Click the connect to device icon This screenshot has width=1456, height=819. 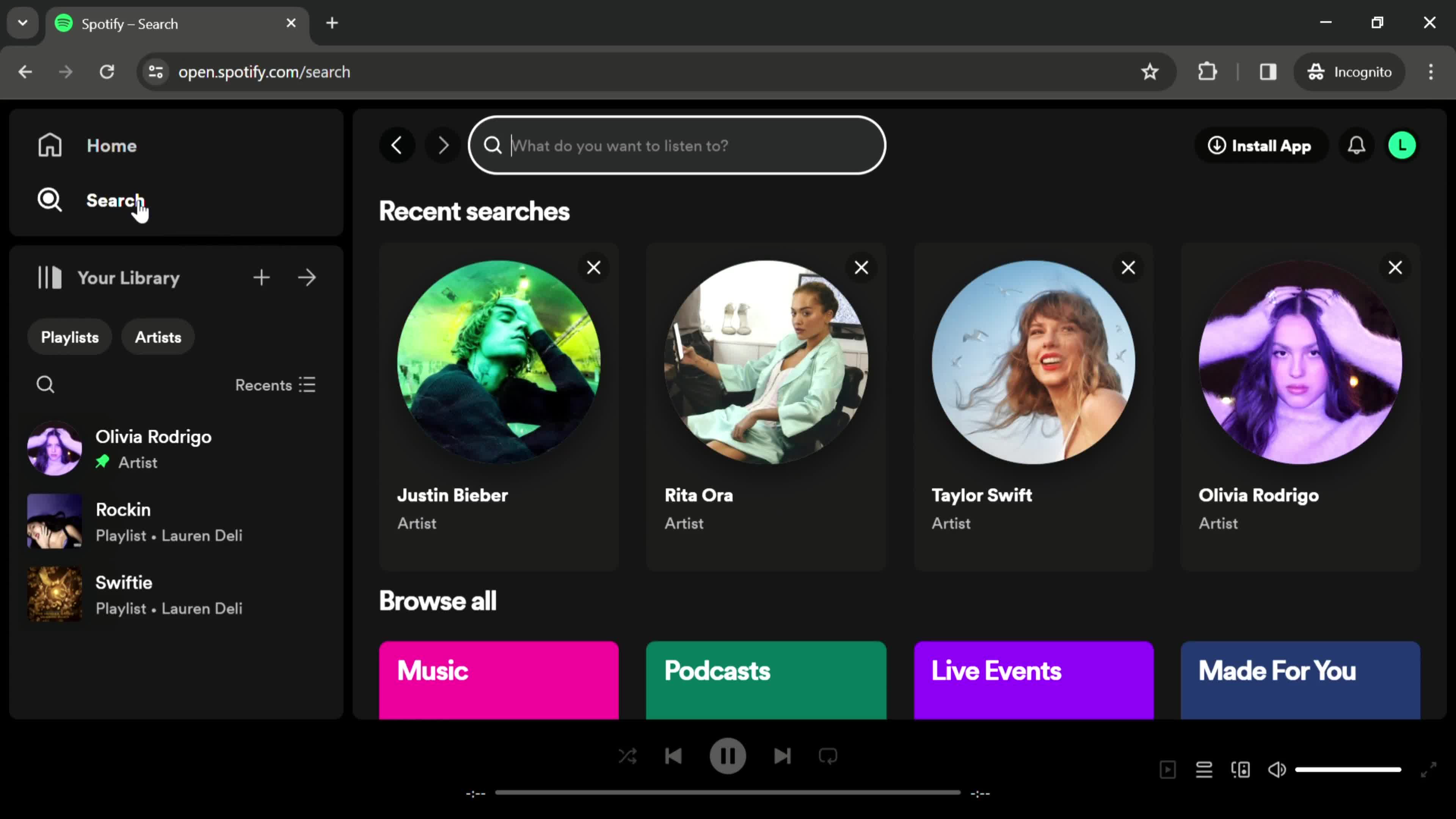1241,769
